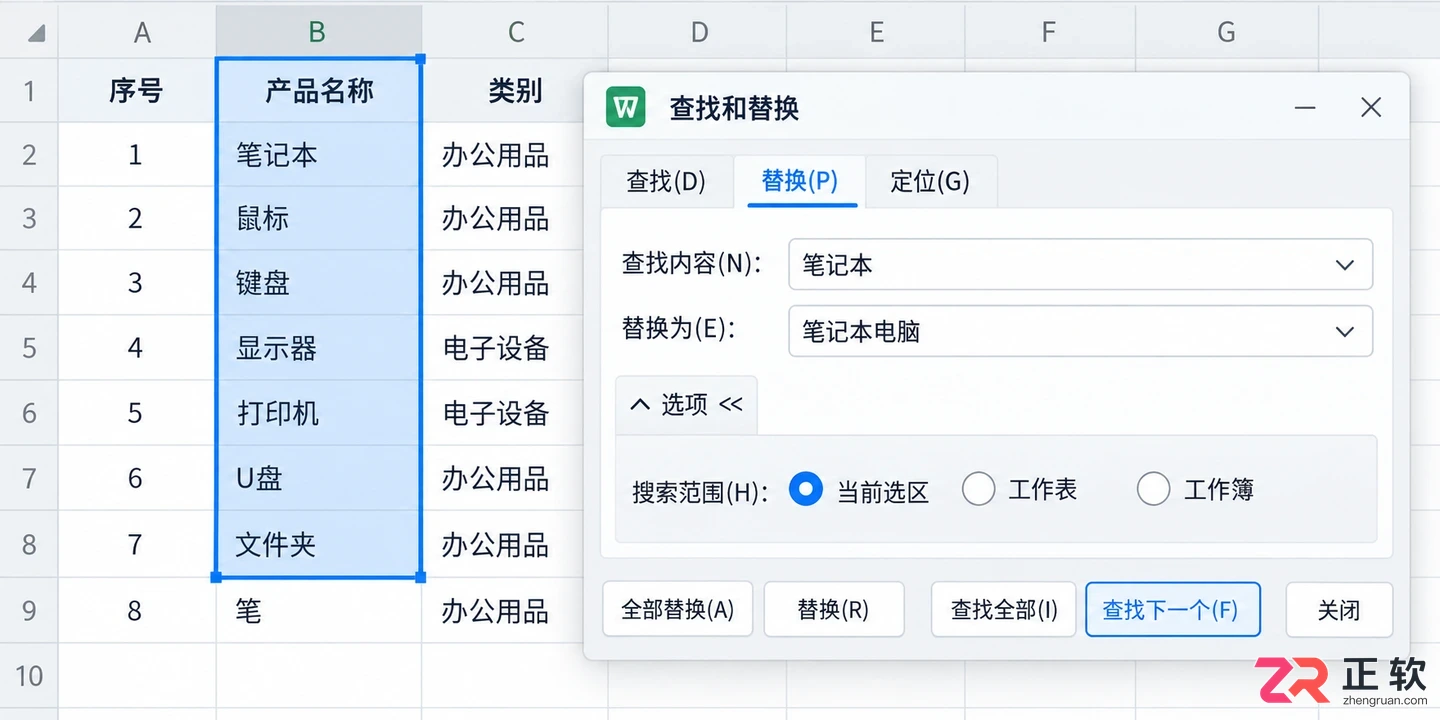The width and height of the screenshot is (1440, 720).
Task: Click the 序号 header cell
Action: point(138,91)
